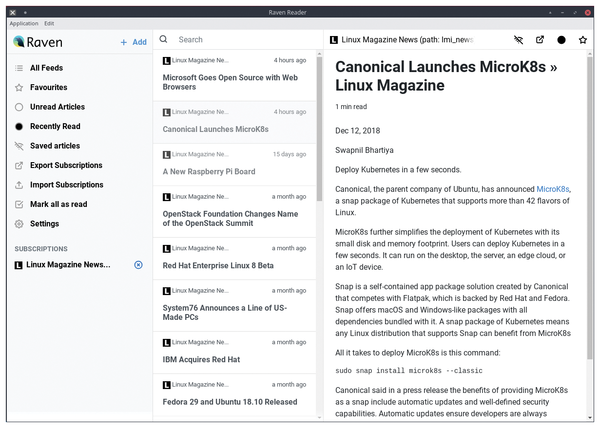Open Settings from sidebar
This screenshot has height=428, width=600.
click(x=44, y=224)
